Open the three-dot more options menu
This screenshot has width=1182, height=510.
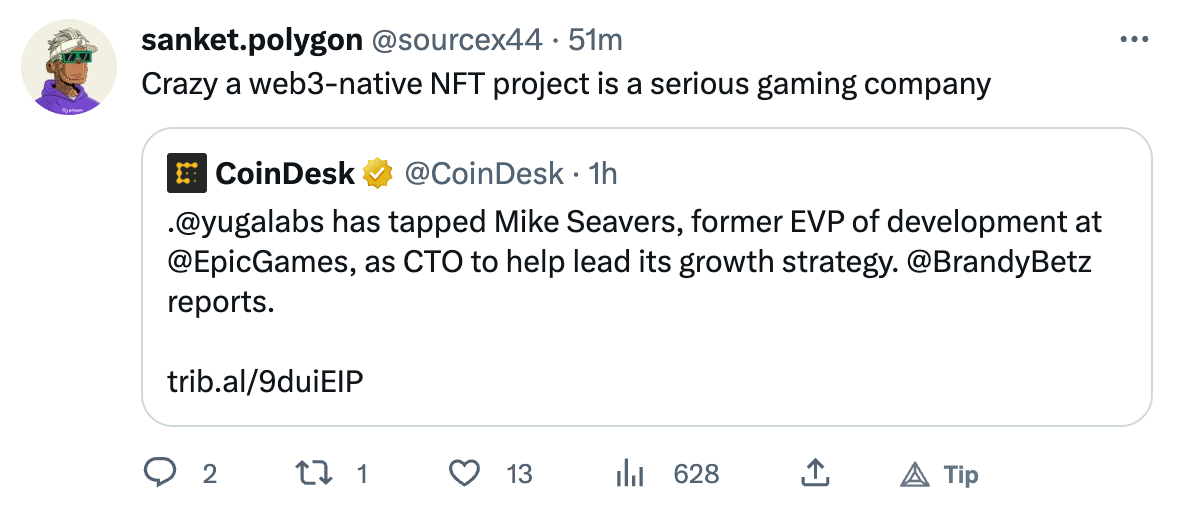click(1134, 40)
